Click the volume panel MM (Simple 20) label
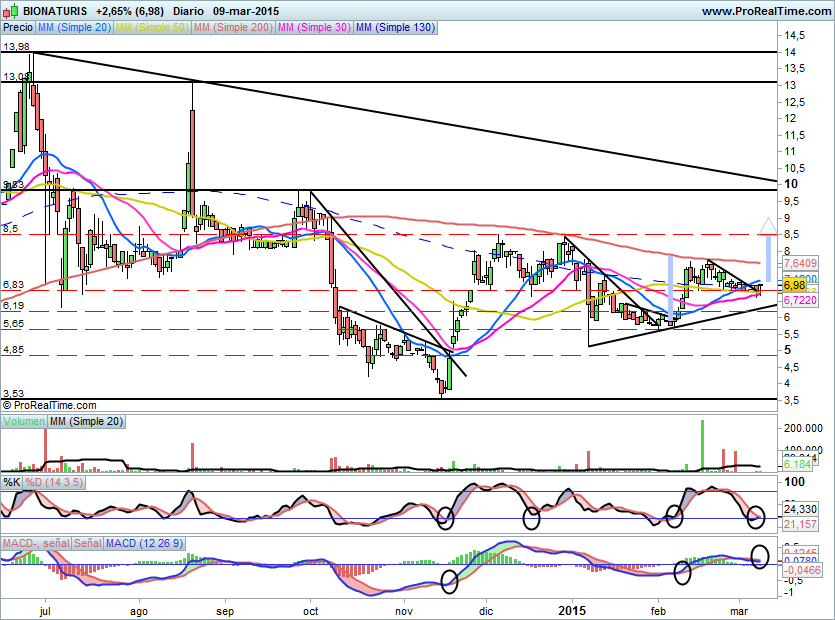 (x=86, y=421)
